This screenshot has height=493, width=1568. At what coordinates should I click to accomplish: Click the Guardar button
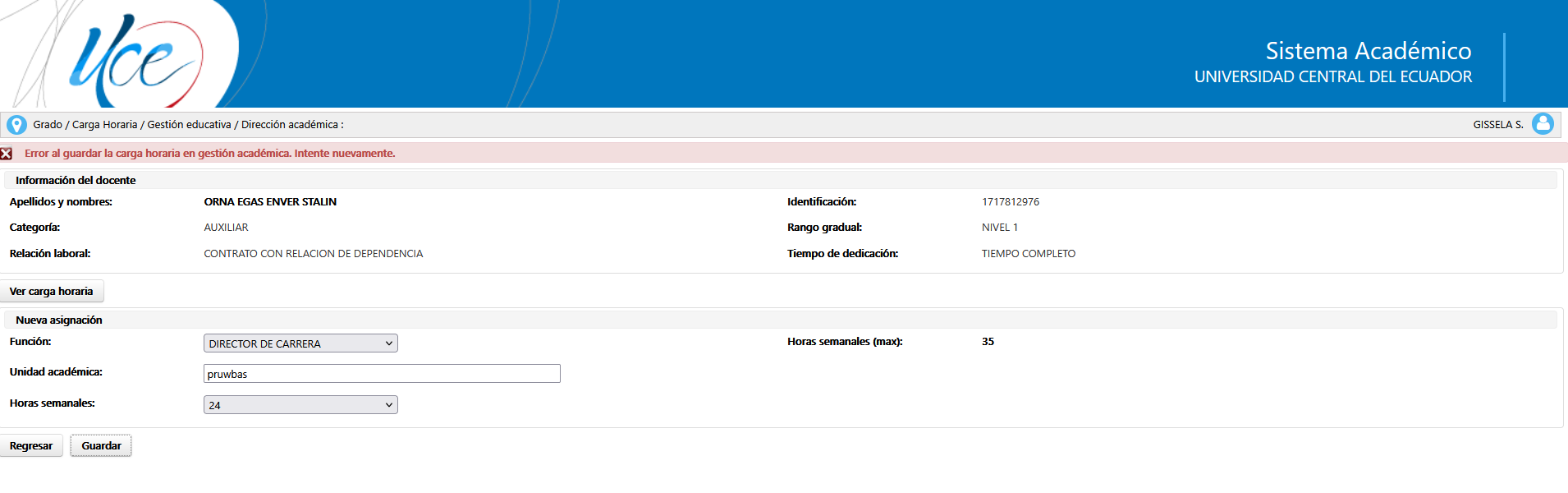point(101,446)
